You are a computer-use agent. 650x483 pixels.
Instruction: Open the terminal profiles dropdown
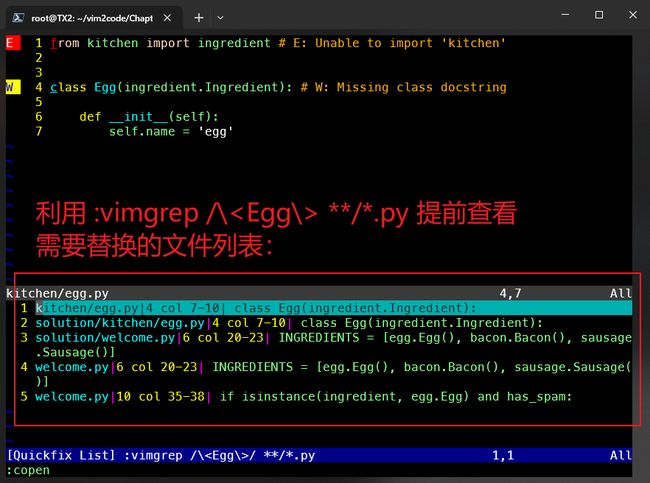pyautogui.click(x=220, y=18)
